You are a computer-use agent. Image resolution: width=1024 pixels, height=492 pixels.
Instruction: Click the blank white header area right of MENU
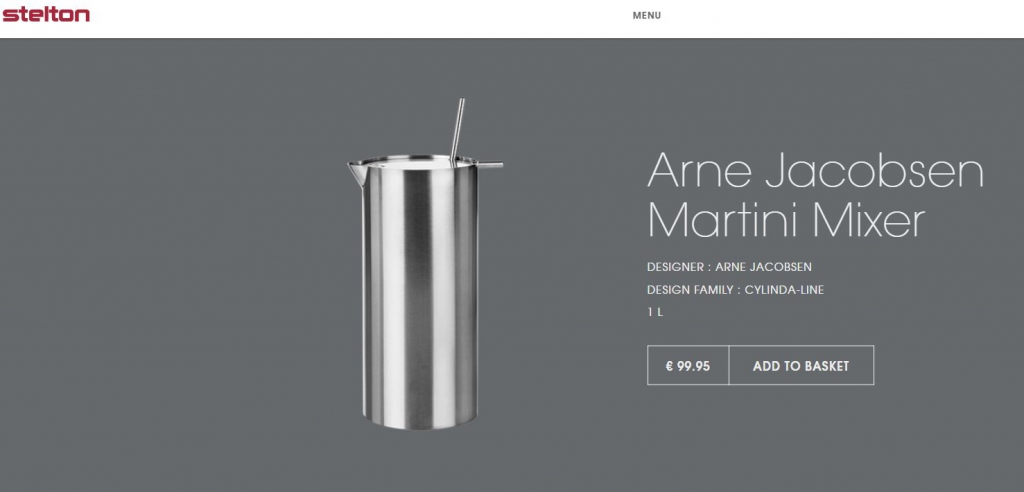[842, 18]
